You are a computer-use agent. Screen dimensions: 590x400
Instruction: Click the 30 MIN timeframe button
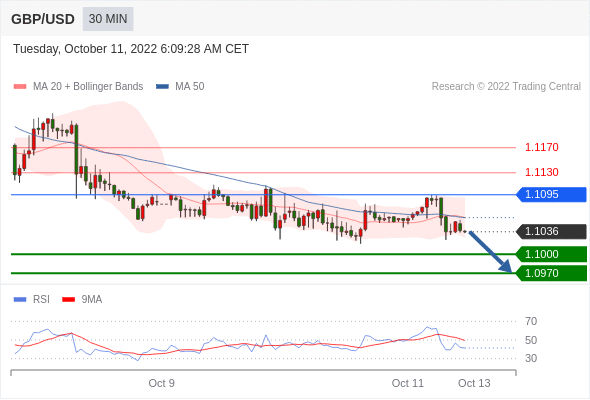(x=108, y=19)
